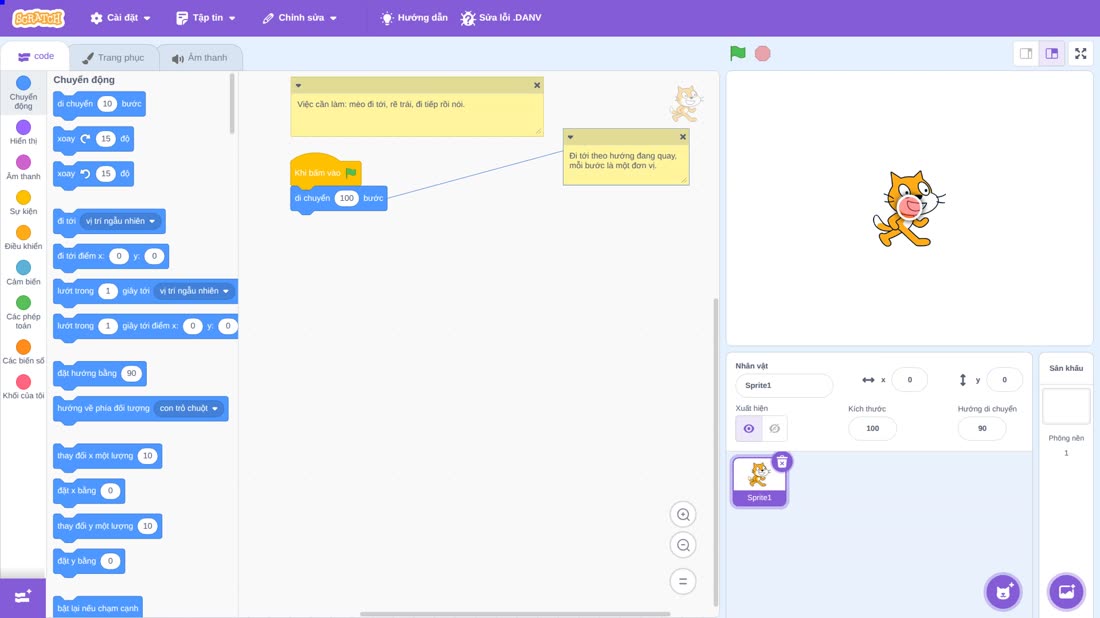The height and width of the screenshot is (618, 1100).
Task: Switch to large stage layout
Action: coord(1052,53)
